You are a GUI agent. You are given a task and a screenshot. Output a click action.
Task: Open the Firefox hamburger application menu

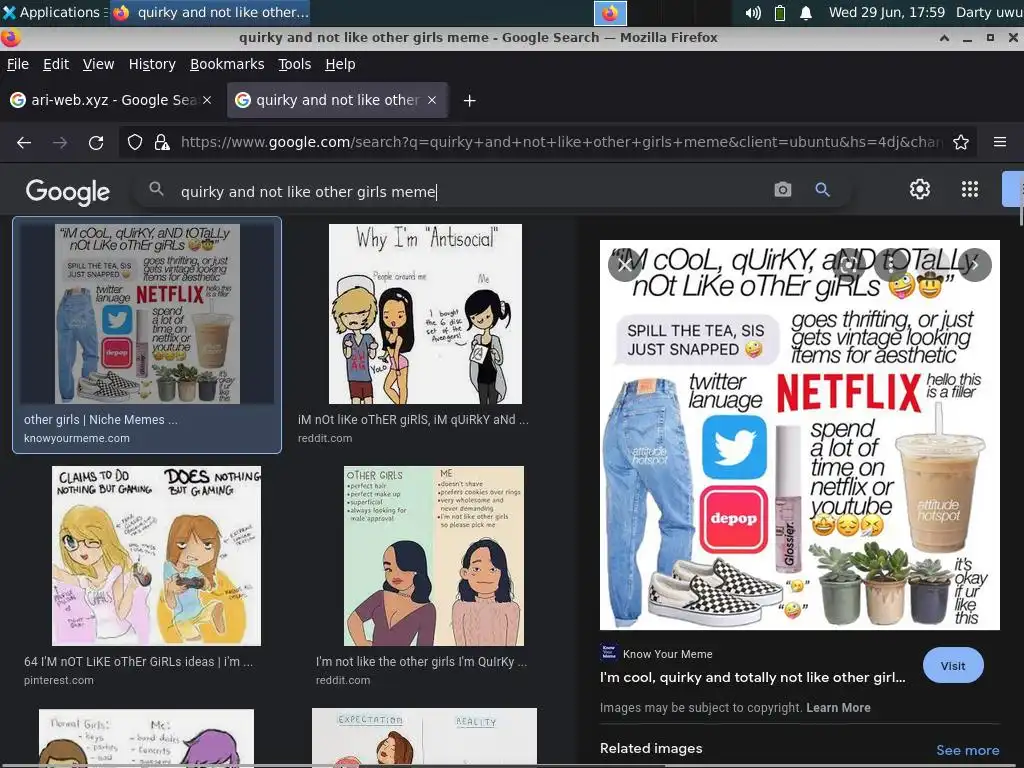point(1000,142)
